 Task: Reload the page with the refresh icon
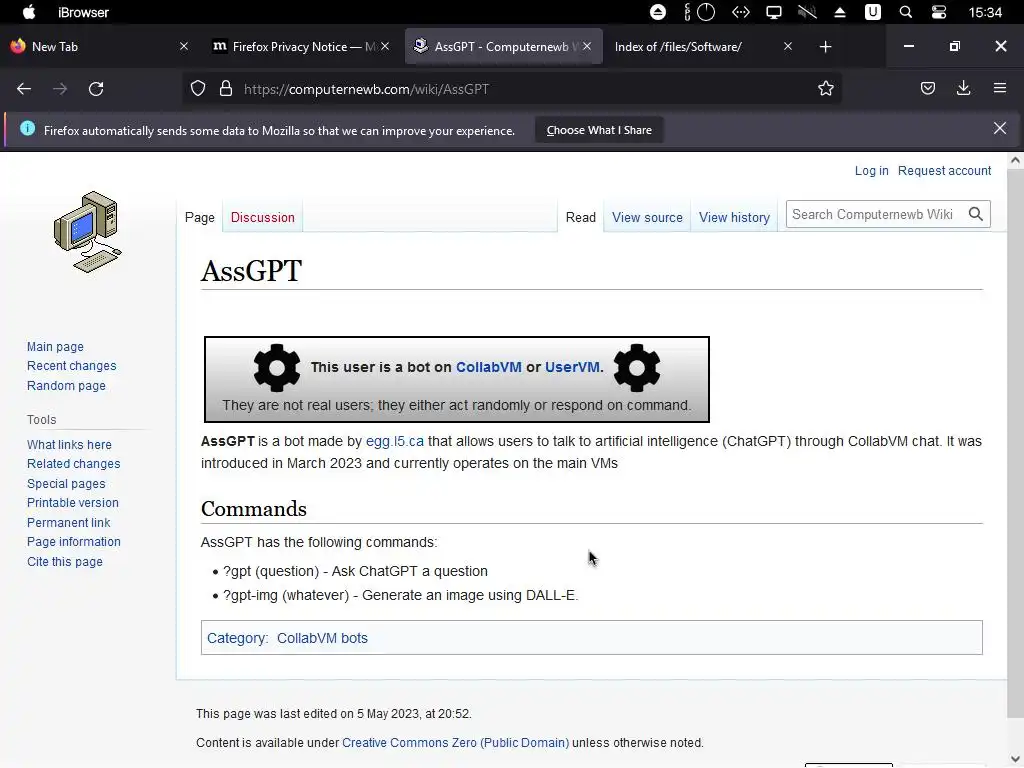[96, 89]
